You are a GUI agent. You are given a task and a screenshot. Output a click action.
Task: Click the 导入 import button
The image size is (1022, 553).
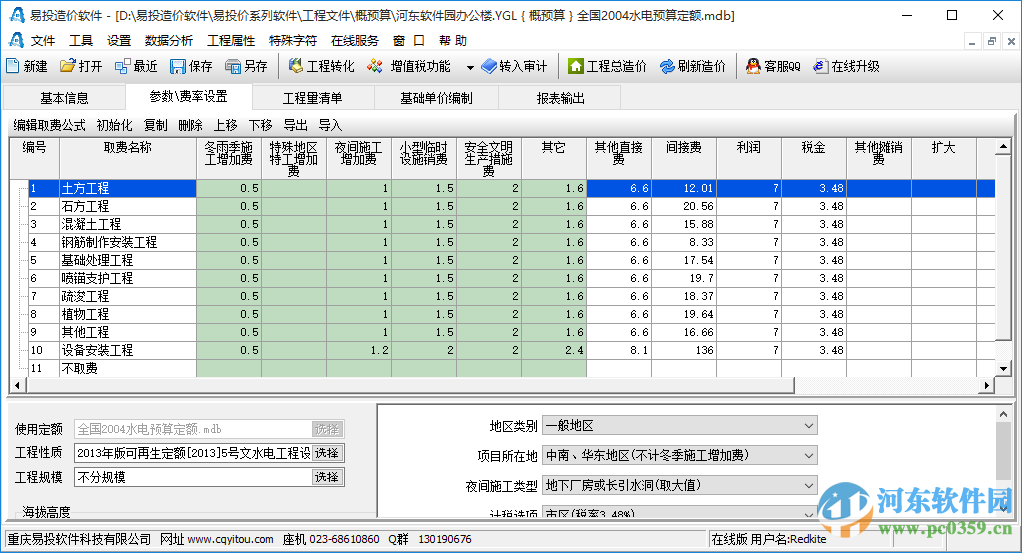(330, 125)
